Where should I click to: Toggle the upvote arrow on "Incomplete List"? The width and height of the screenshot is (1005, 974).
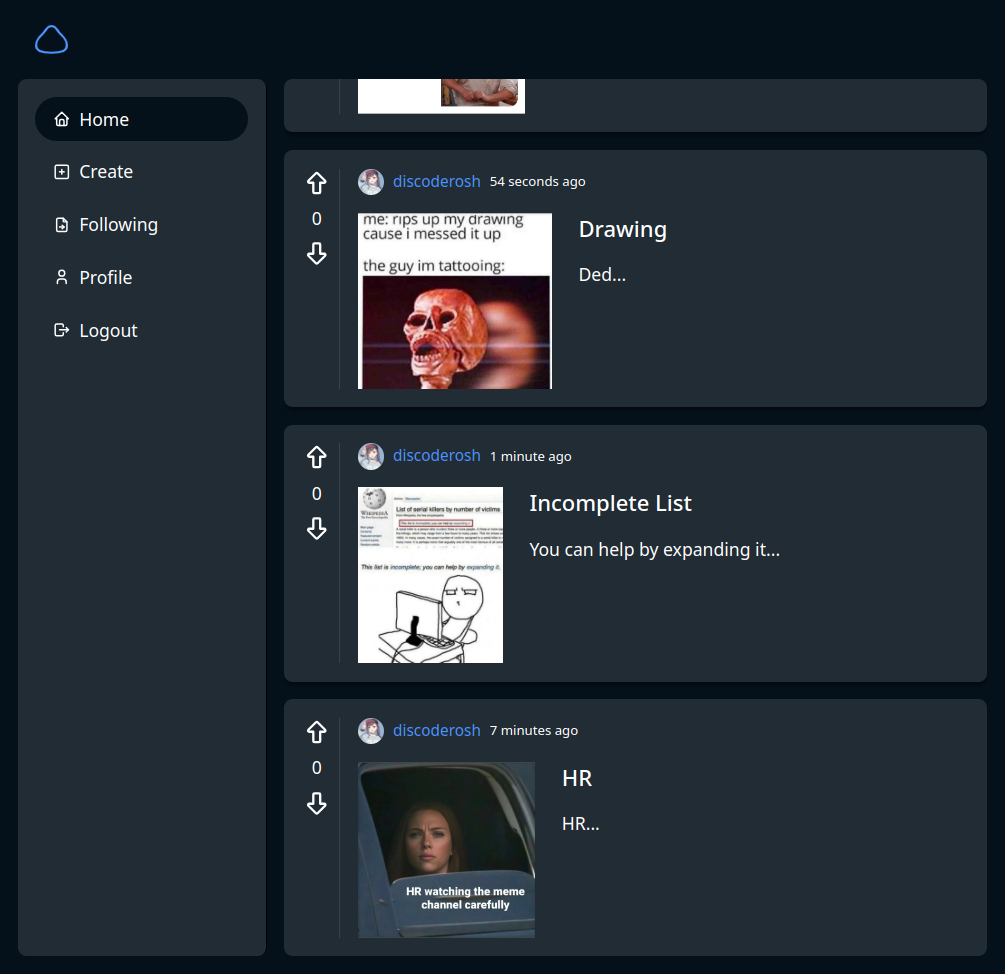[x=316, y=457]
